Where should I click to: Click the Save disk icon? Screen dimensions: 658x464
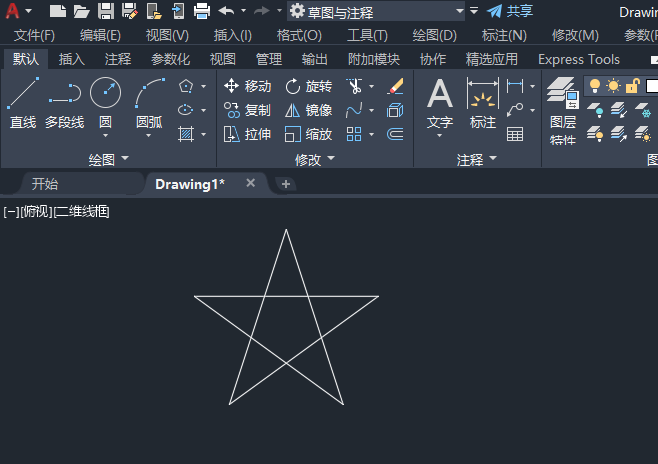106,11
